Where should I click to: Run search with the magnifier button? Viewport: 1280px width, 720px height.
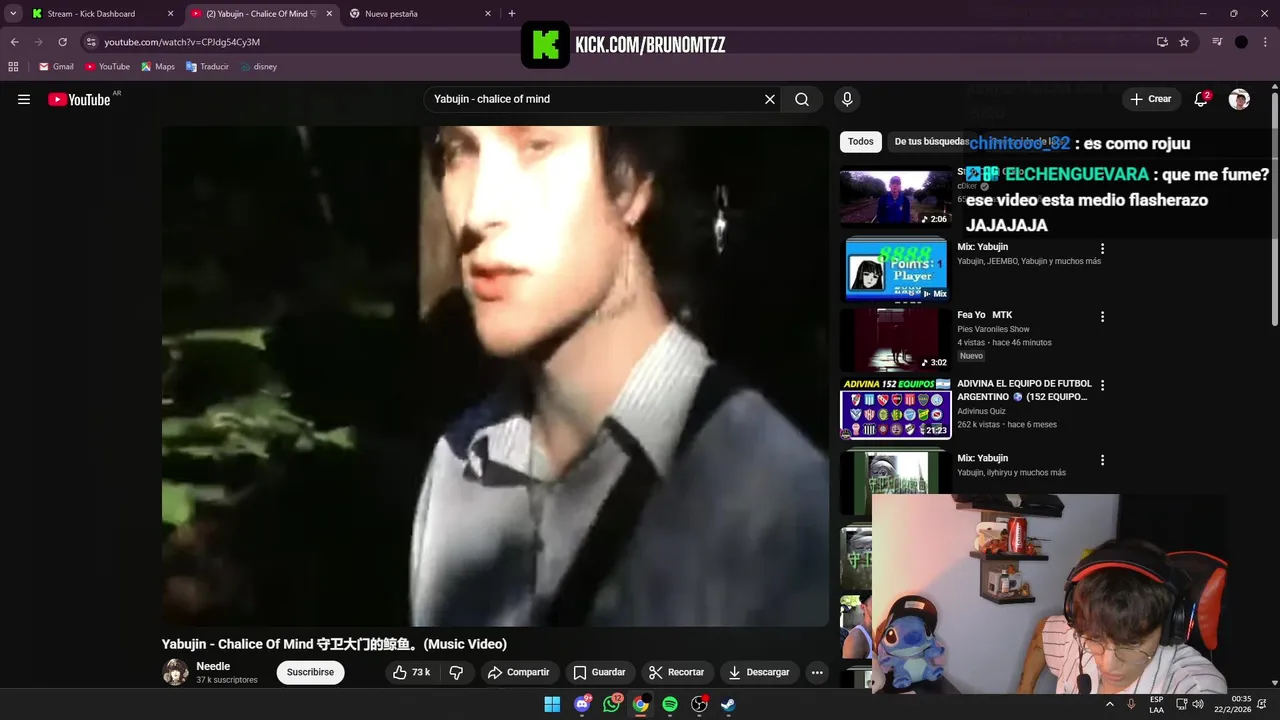tap(802, 99)
